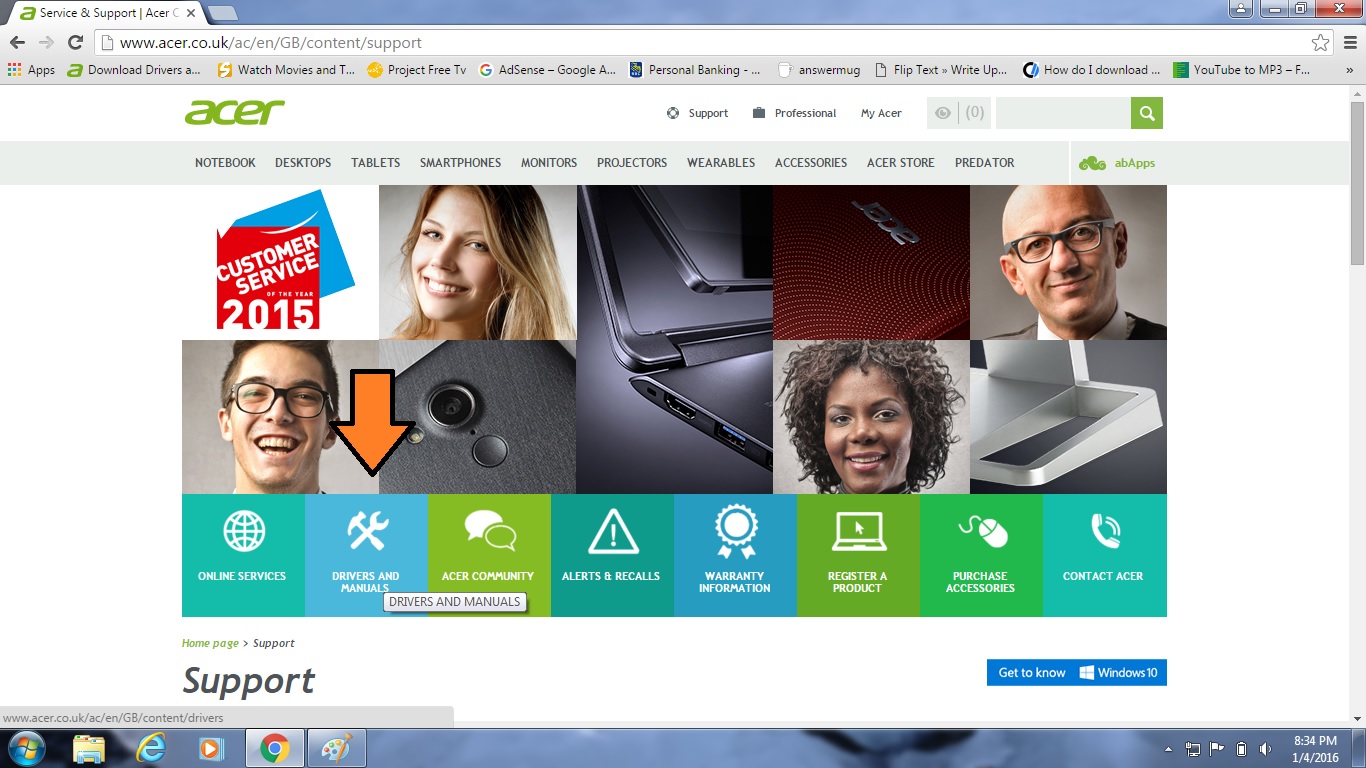Open the Purchase Accessories mouse tile

point(981,555)
